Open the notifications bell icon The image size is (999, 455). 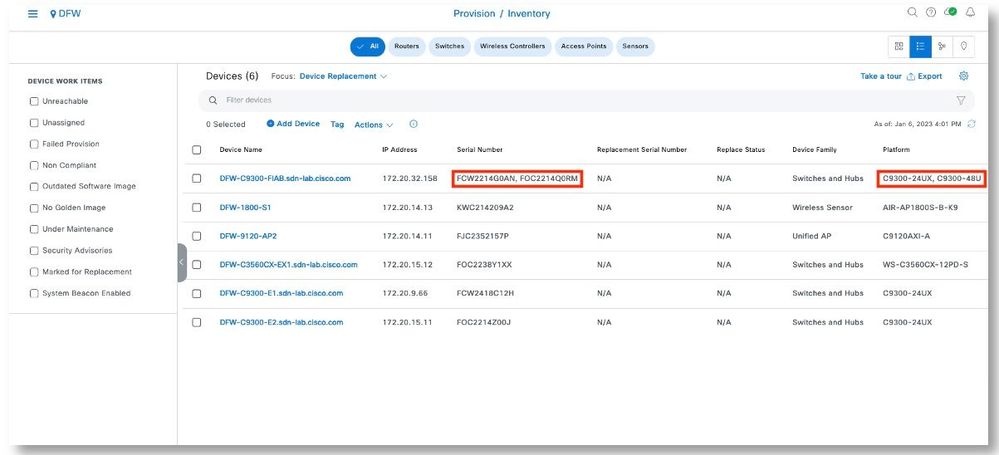970,12
